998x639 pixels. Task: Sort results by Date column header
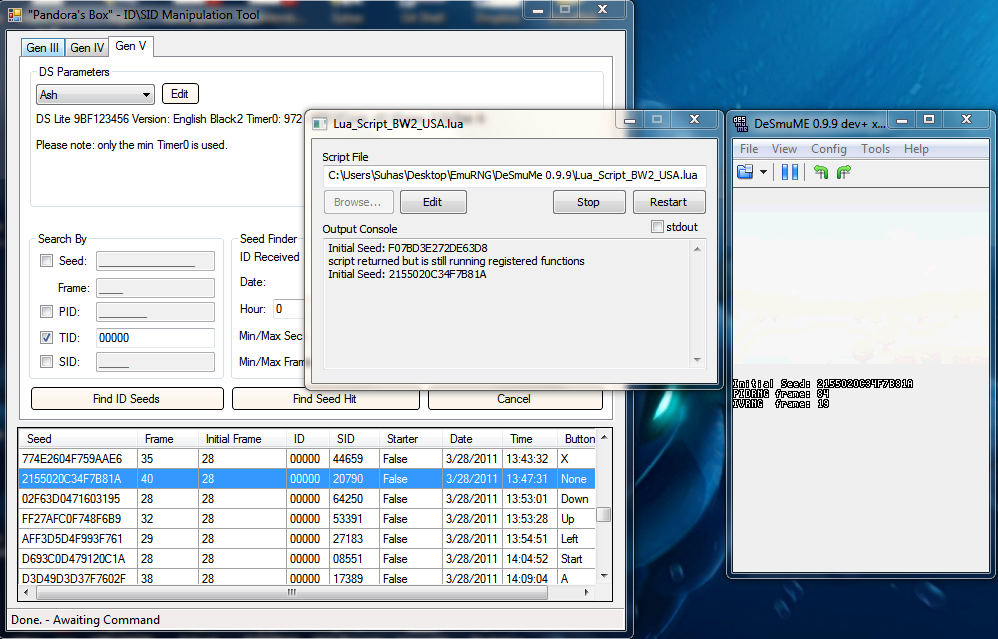[x=472, y=439]
